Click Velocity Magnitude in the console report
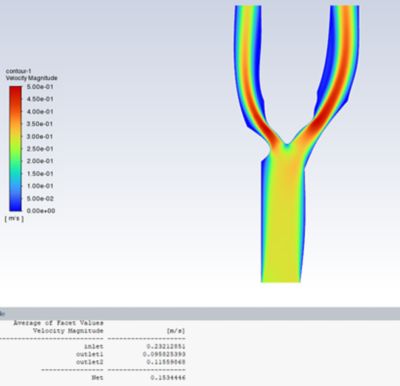This screenshot has width=400, height=386. [68, 331]
